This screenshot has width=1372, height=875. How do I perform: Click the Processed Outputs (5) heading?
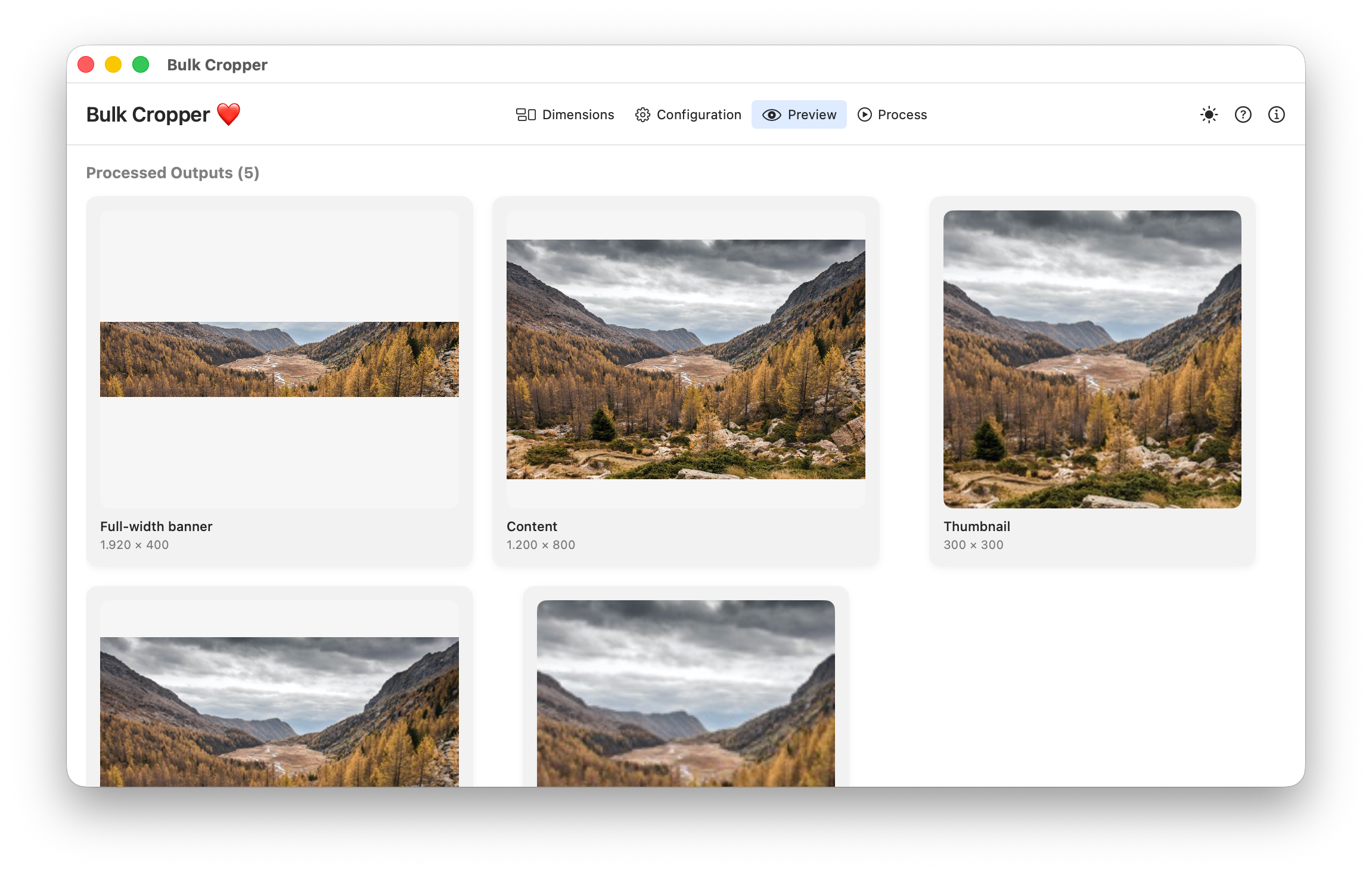[172, 173]
